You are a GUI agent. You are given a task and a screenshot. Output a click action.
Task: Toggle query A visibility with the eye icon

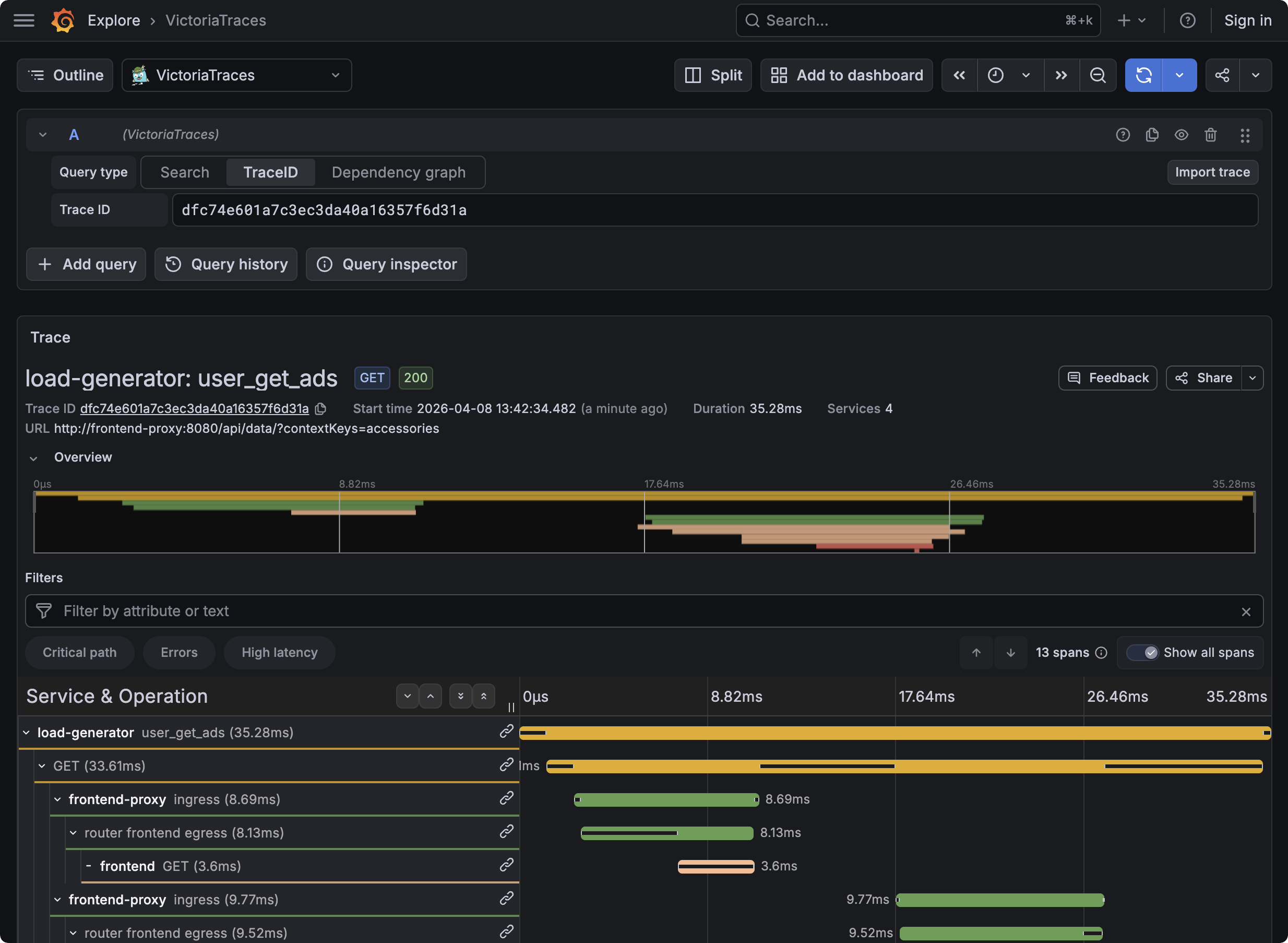(1182, 135)
